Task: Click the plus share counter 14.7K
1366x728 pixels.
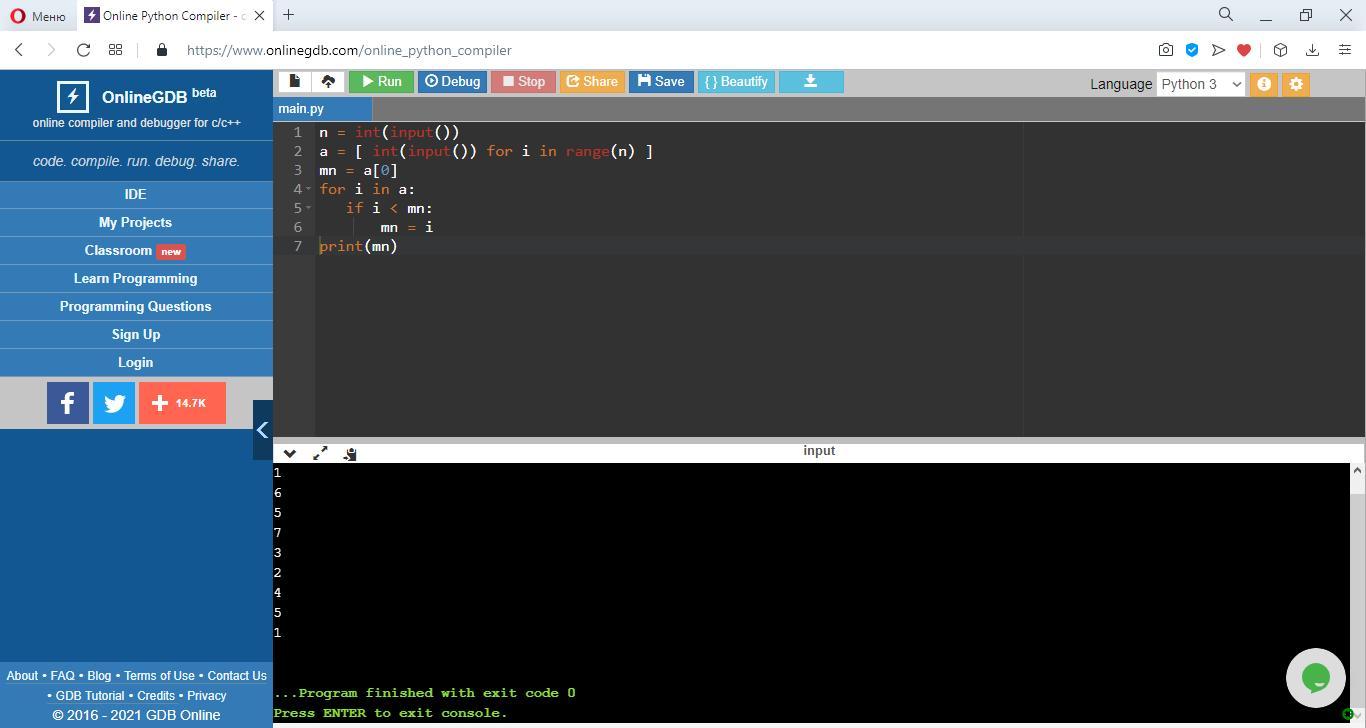Action: click(x=182, y=403)
